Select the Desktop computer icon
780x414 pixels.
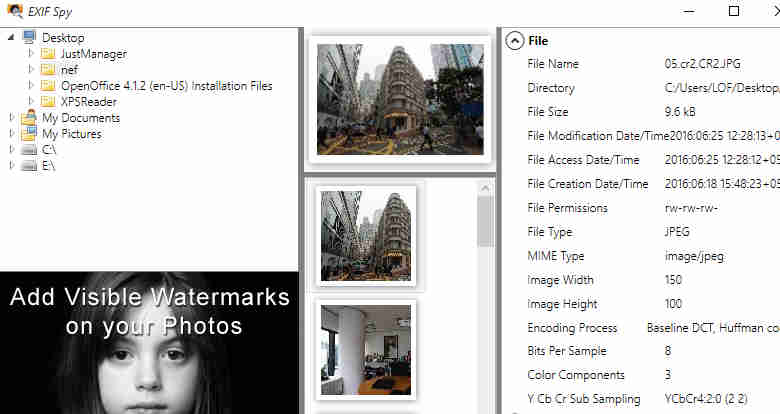[x=29, y=37]
